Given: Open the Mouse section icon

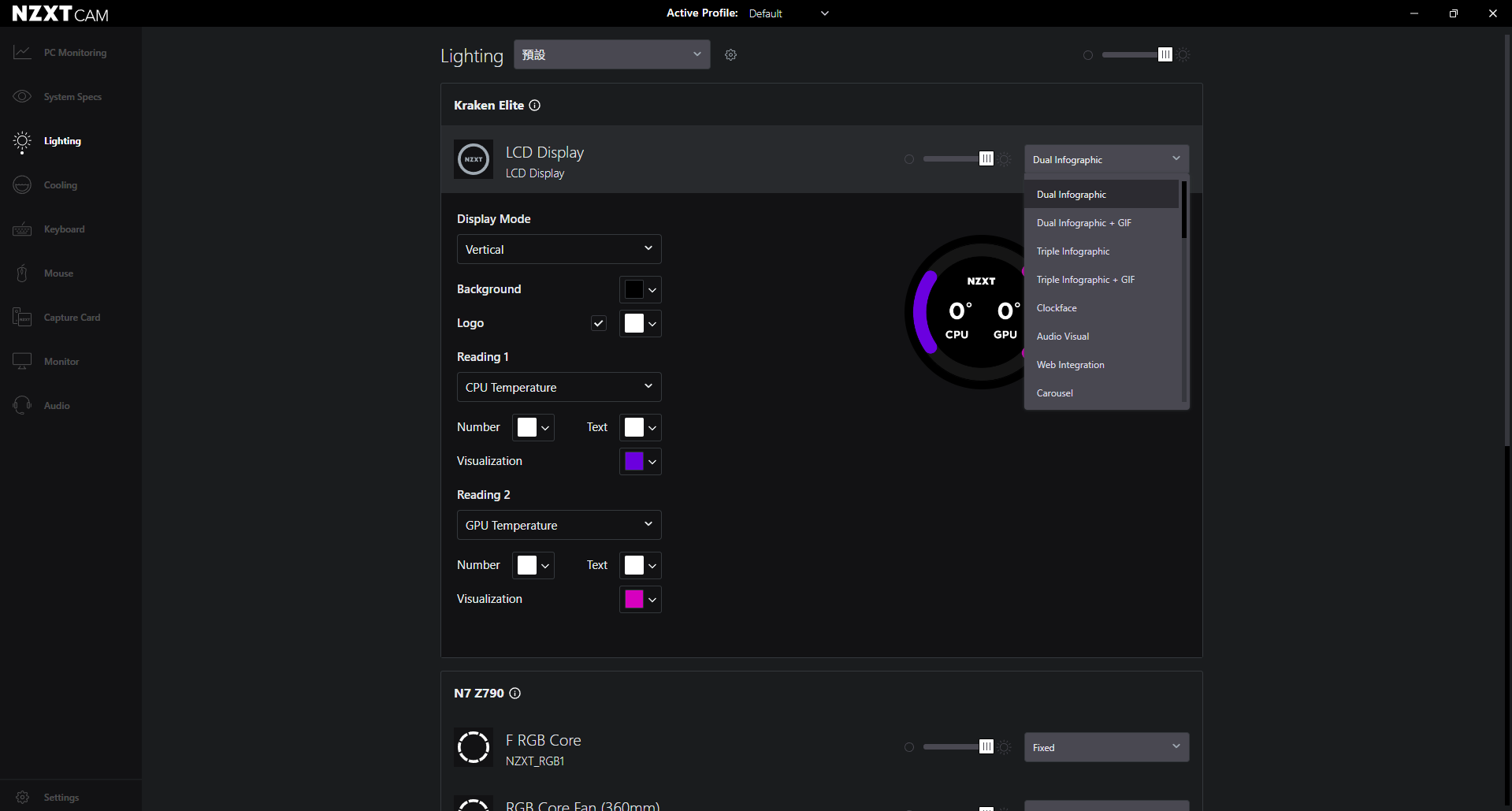Looking at the screenshot, I should pos(22,273).
